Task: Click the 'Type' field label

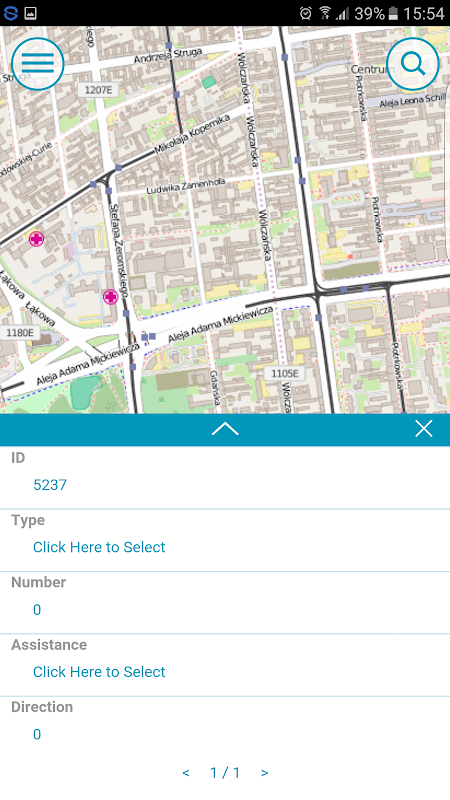Action: [x=28, y=520]
